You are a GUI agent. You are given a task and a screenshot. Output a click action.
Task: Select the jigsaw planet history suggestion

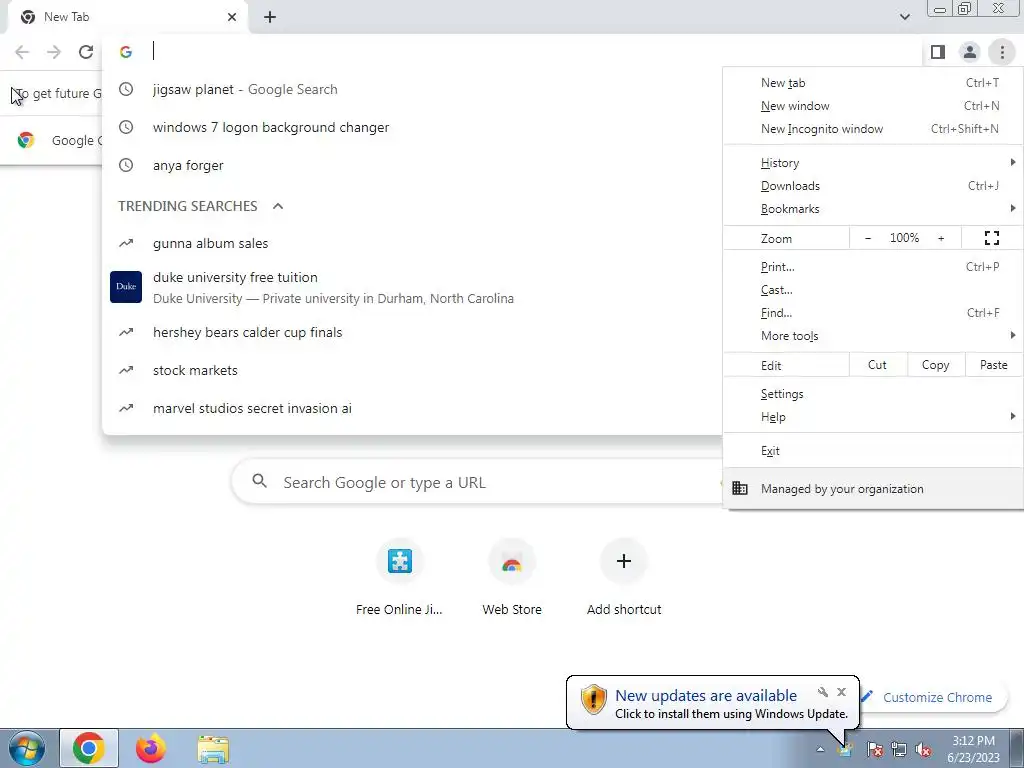(x=412, y=89)
